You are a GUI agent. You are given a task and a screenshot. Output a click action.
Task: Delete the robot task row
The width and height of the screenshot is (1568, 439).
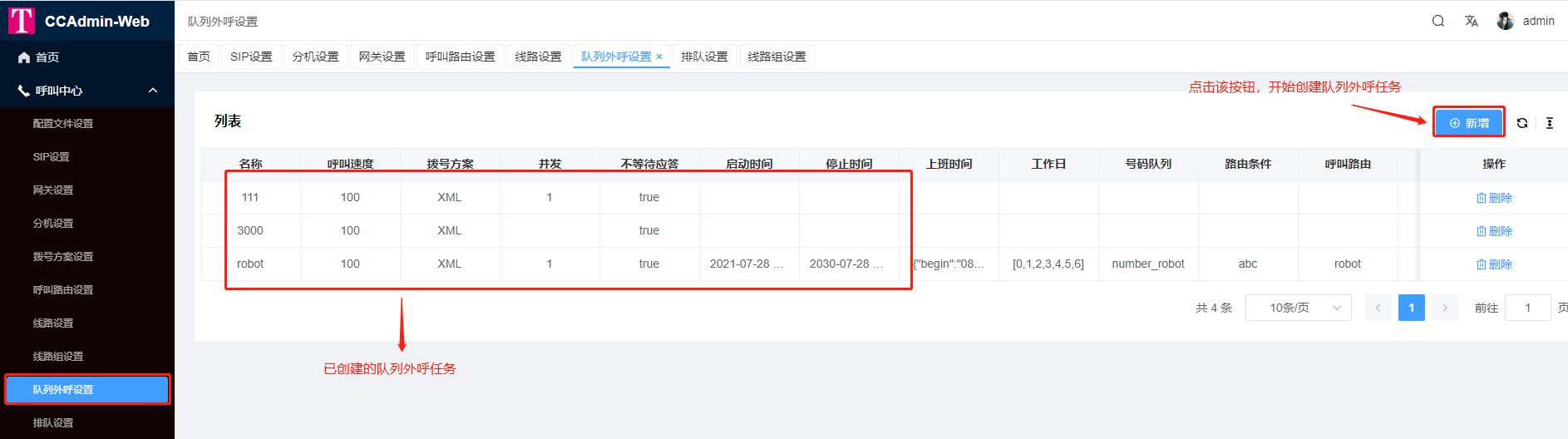click(1494, 264)
